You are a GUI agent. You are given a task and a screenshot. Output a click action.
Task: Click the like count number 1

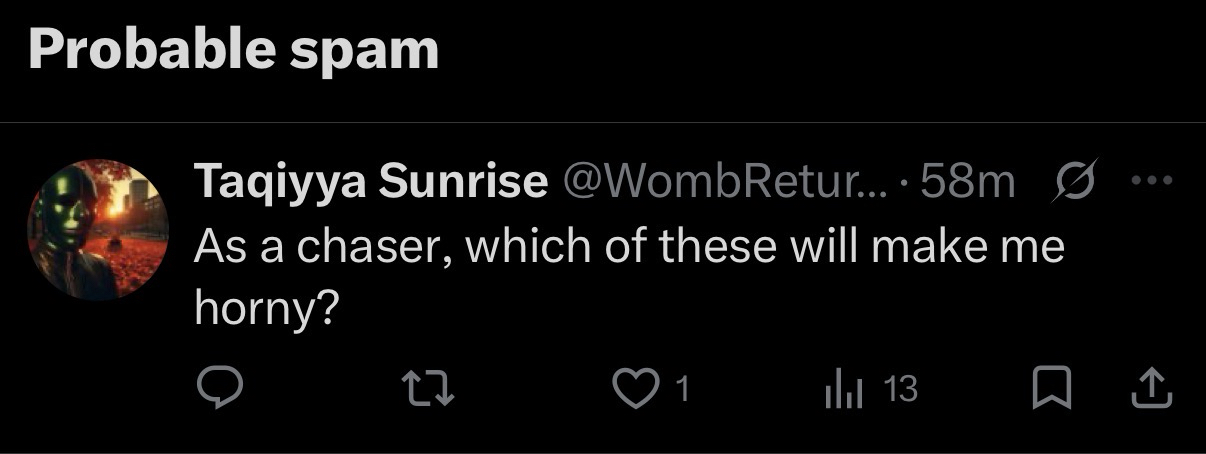pyautogui.click(x=683, y=390)
